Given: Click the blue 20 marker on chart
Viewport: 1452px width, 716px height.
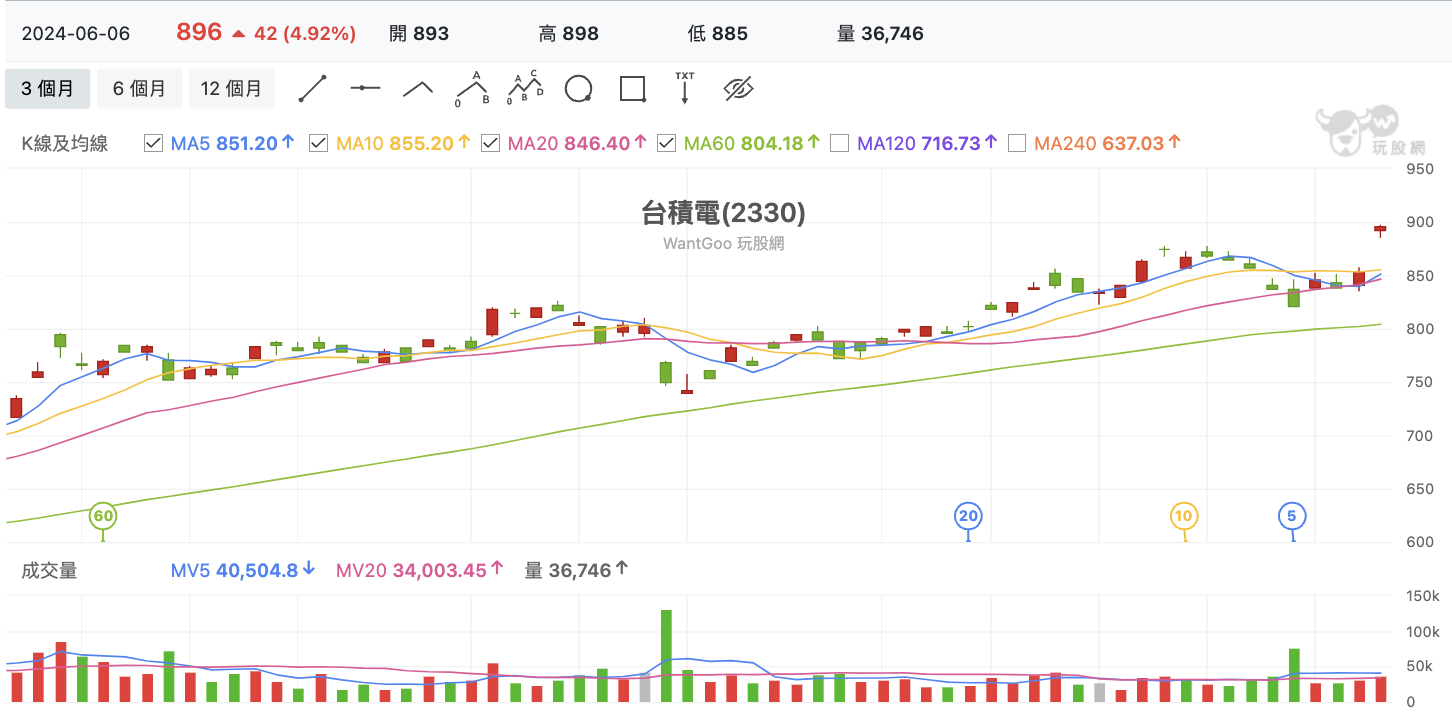Looking at the screenshot, I should point(968,517).
